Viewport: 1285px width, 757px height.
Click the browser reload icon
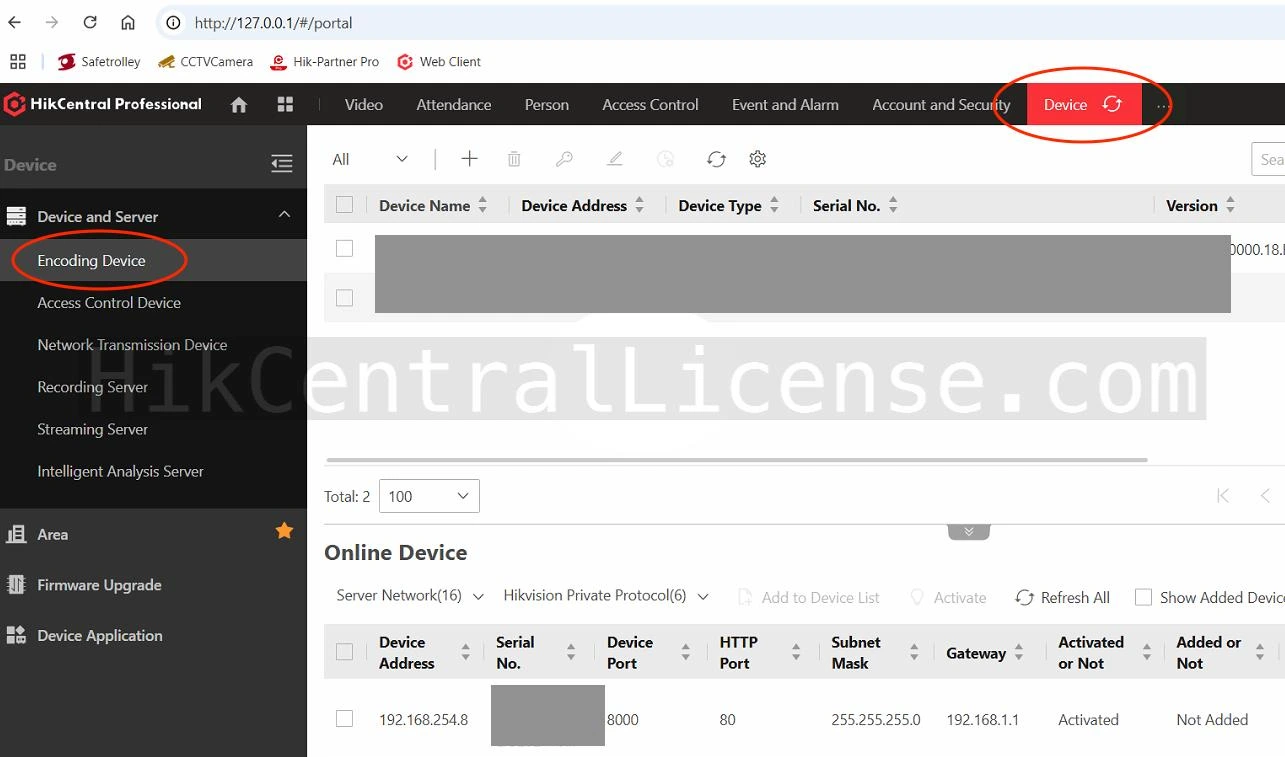(x=90, y=22)
